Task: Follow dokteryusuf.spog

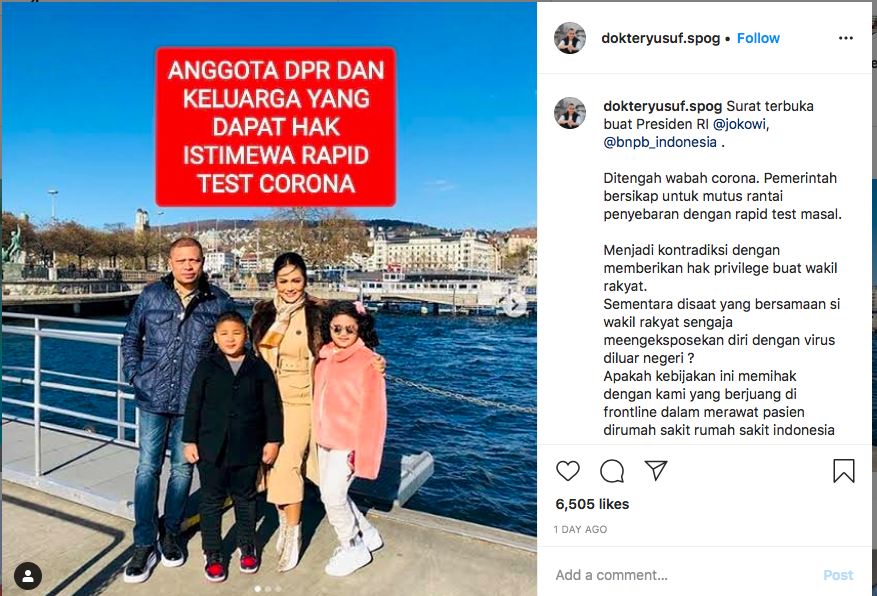Action: click(x=758, y=38)
